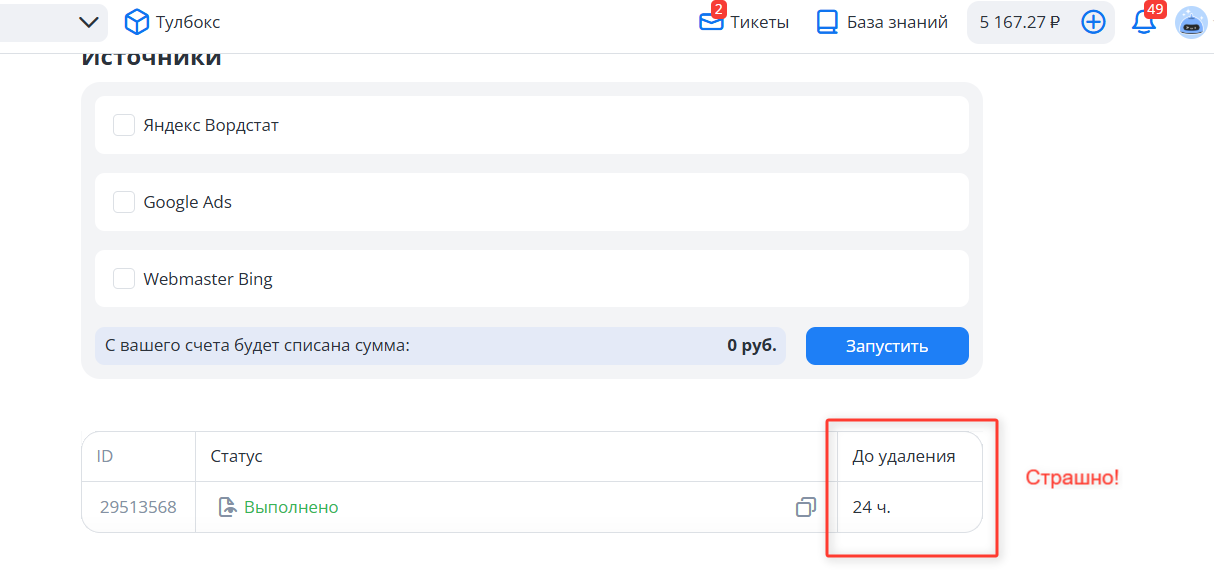Open База знаний book icon

tap(827, 22)
